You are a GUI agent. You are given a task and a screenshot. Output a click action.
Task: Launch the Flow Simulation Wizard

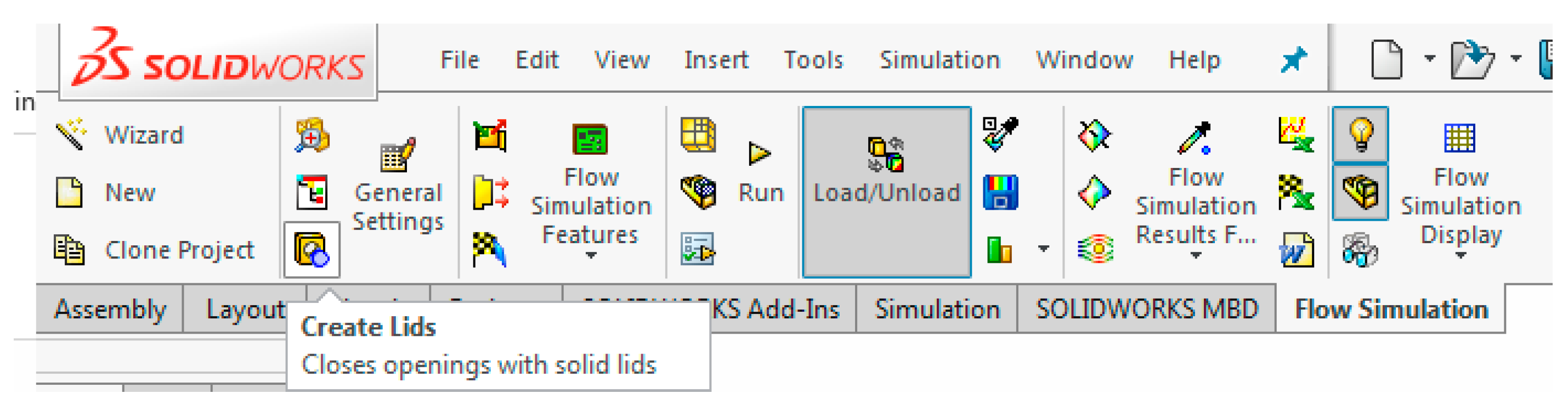(x=120, y=134)
